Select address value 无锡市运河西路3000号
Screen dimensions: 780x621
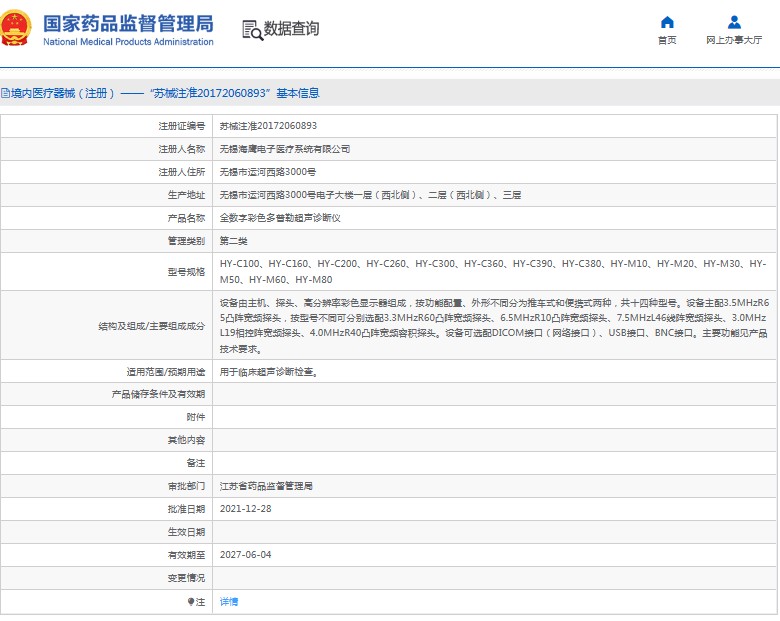[x=268, y=172]
